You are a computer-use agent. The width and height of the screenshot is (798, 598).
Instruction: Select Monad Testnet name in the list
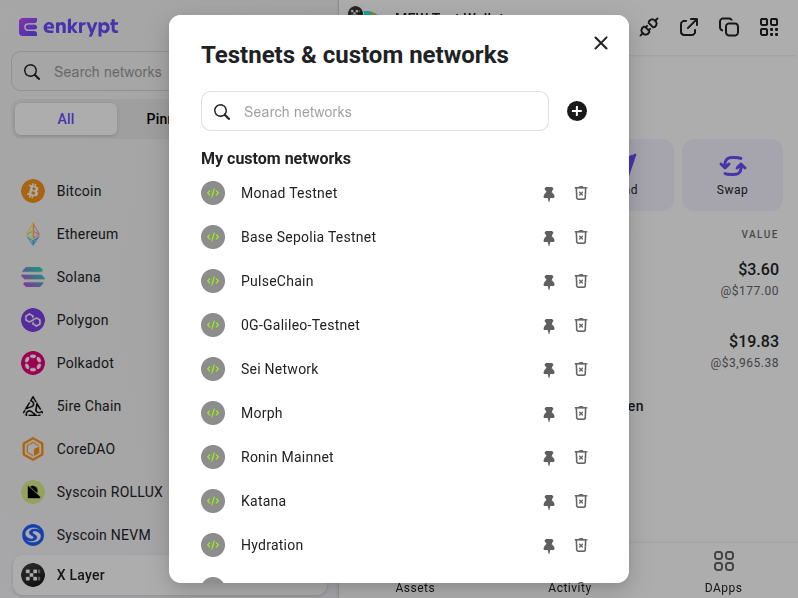(x=289, y=193)
